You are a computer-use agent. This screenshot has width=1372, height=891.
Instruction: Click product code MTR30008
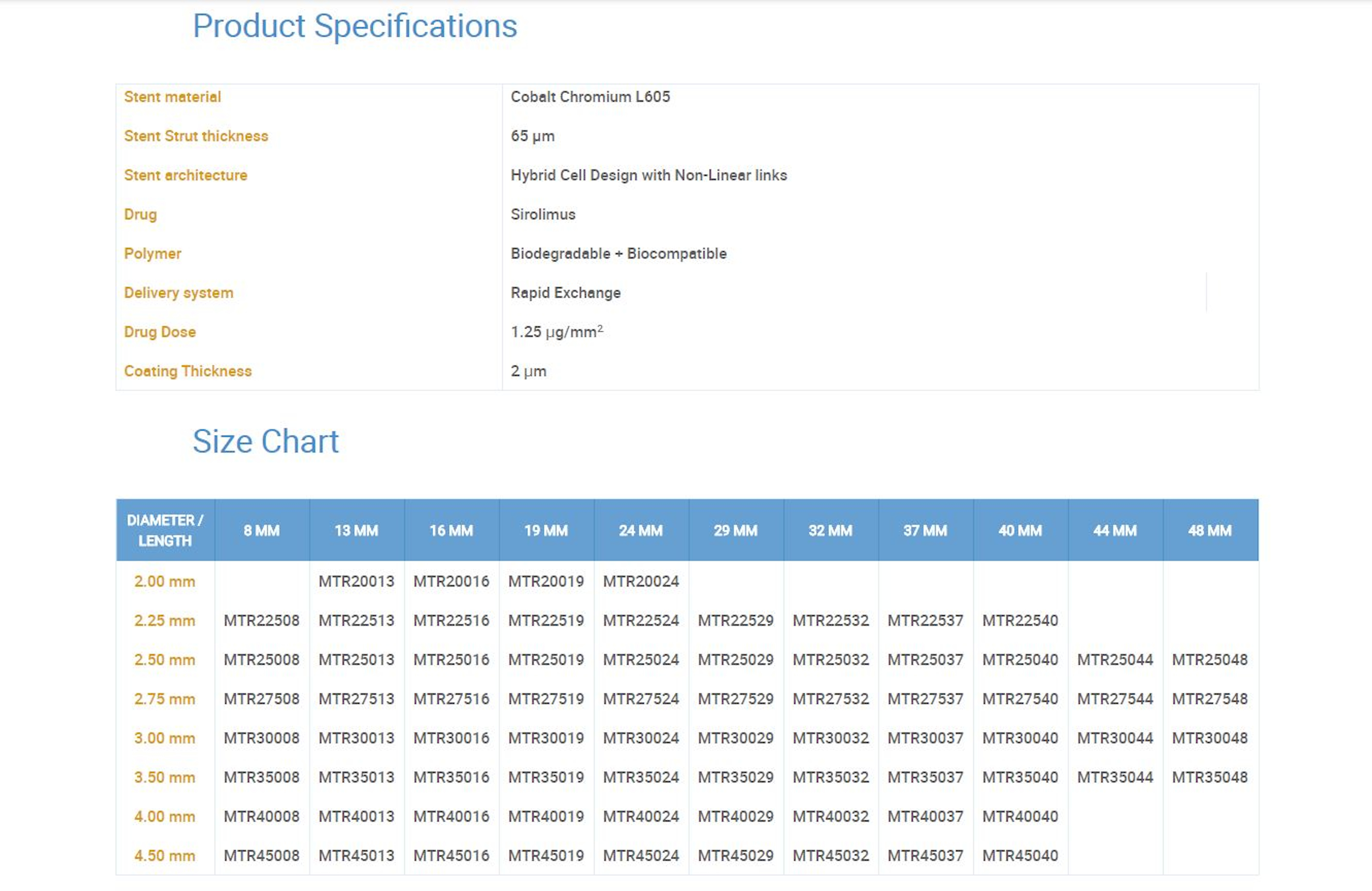click(262, 738)
